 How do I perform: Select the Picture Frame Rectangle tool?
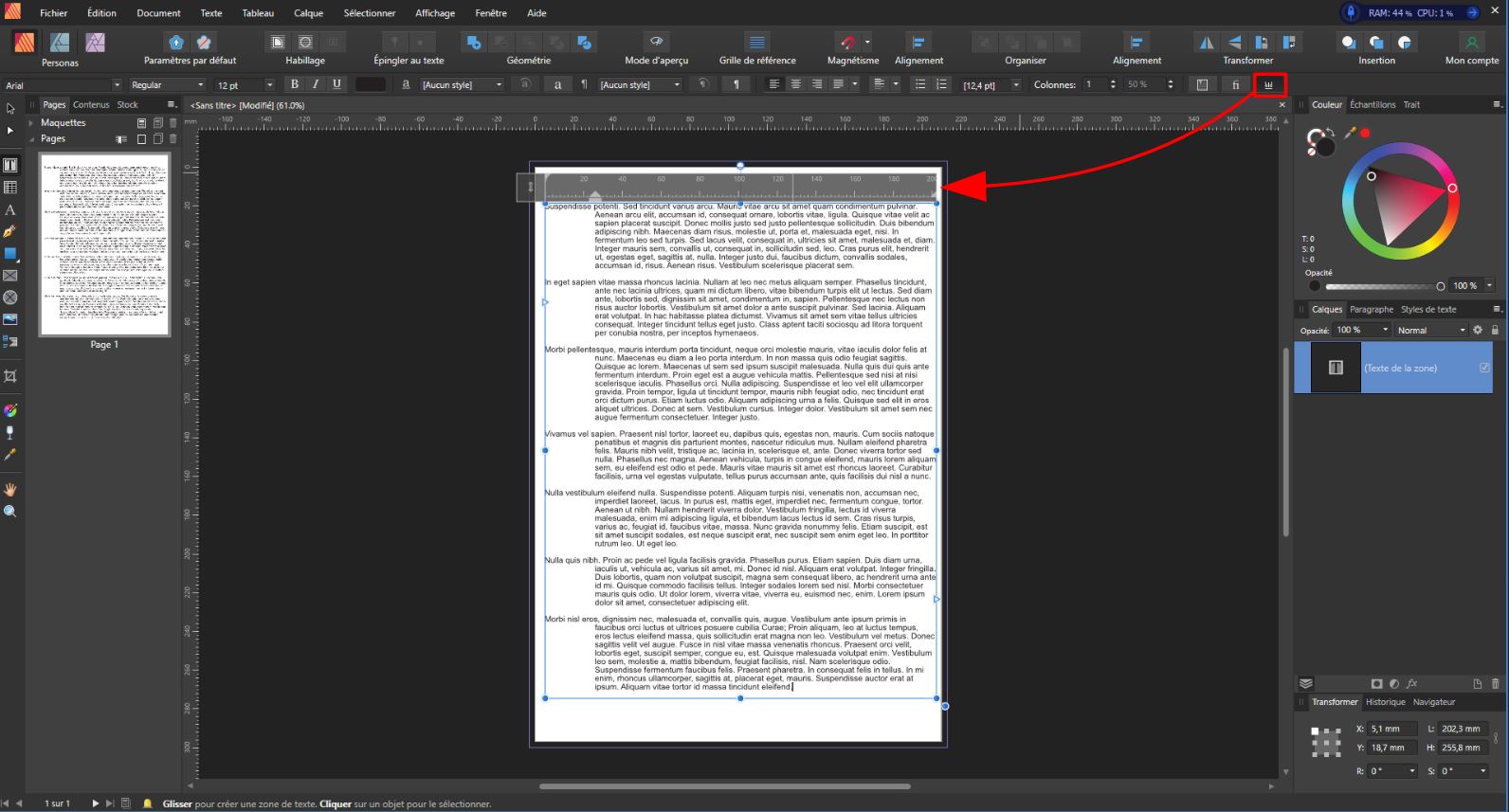click(10, 276)
